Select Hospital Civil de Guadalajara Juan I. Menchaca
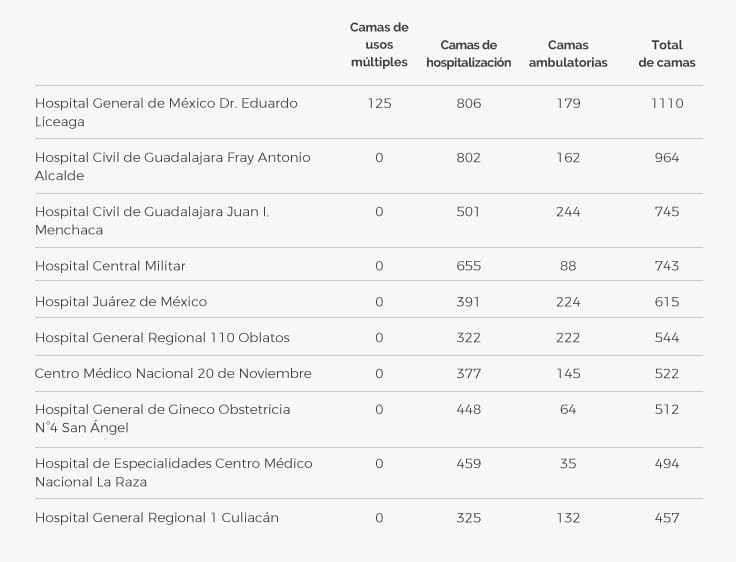 click(x=152, y=221)
